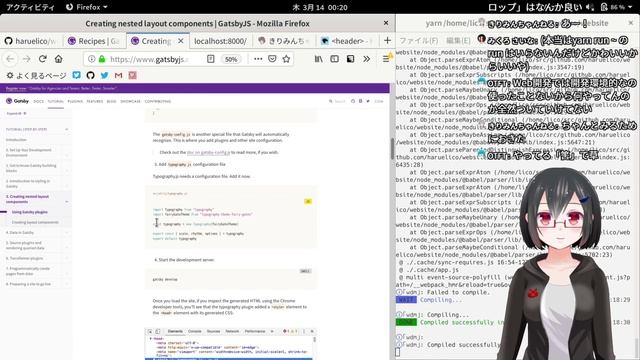This screenshot has height=360, width=640.
Task: Save page to Pocket
Action: pos(272,59)
